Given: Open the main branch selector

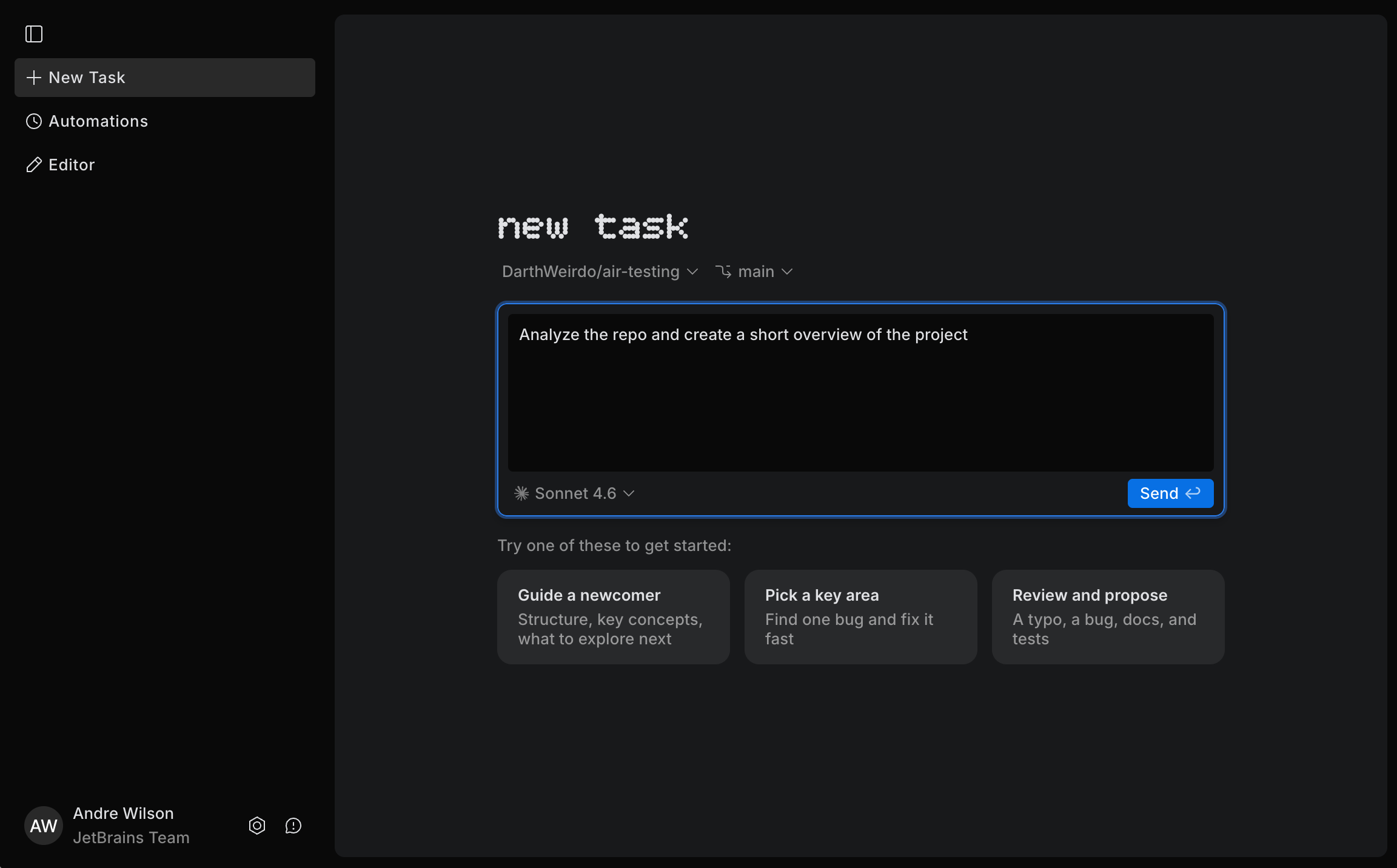Looking at the screenshot, I should click(x=754, y=272).
